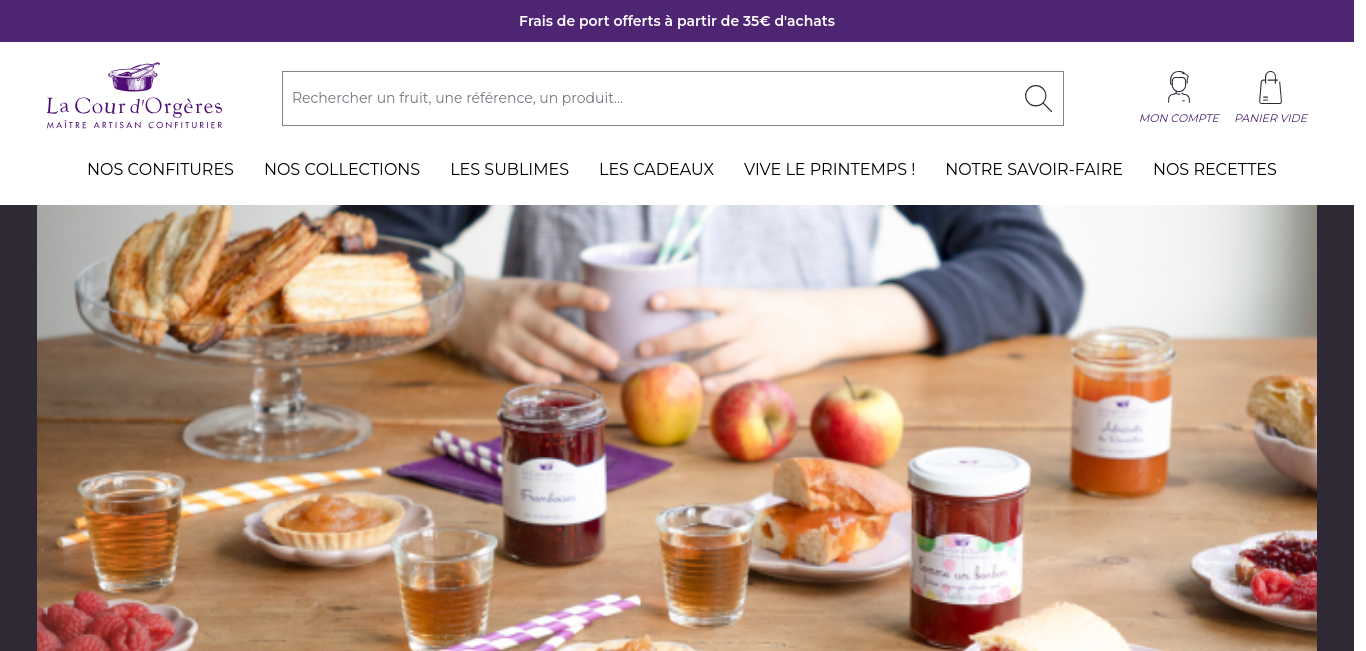Open Mon Compte user icon
This screenshot has width=1366, height=651.
[1179, 87]
